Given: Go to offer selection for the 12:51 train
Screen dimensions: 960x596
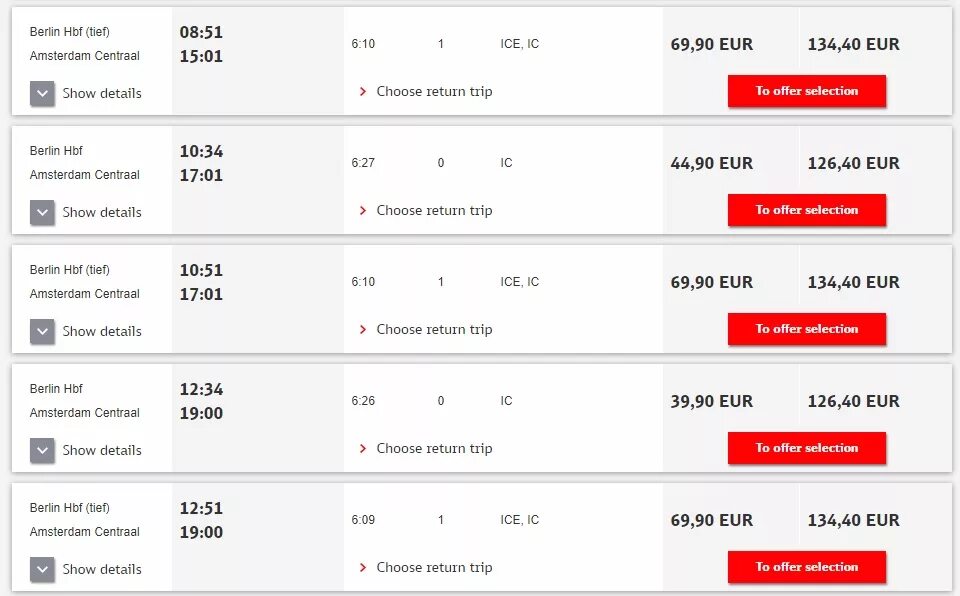Looking at the screenshot, I should click(x=806, y=567).
